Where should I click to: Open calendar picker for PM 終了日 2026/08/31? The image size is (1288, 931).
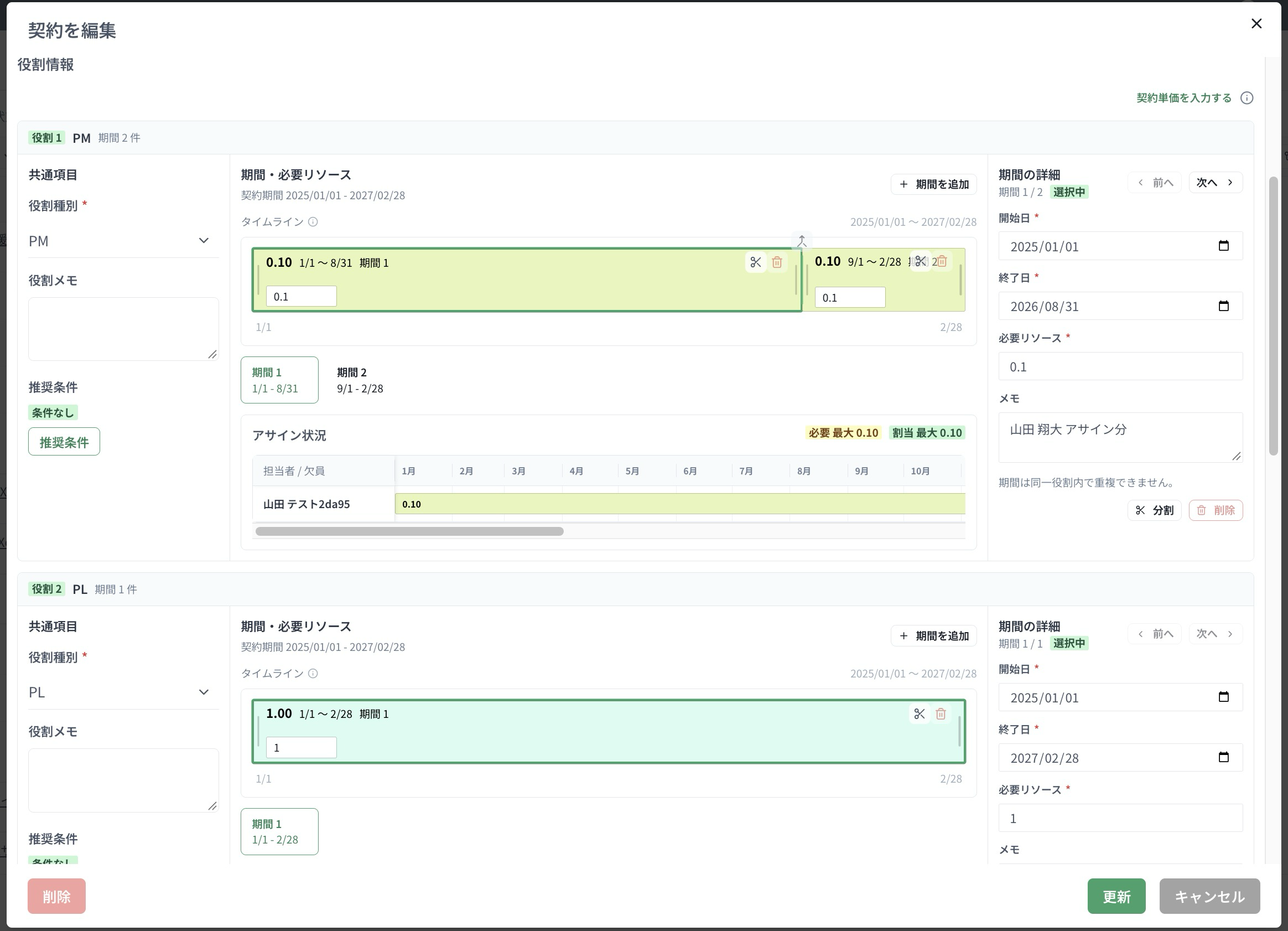coord(1224,306)
